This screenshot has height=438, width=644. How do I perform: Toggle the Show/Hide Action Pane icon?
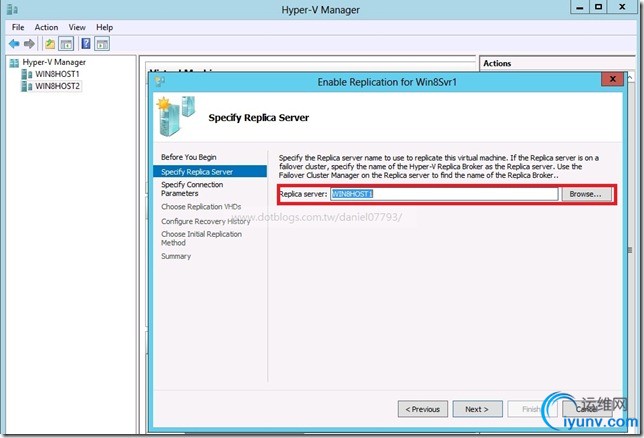tap(102, 44)
